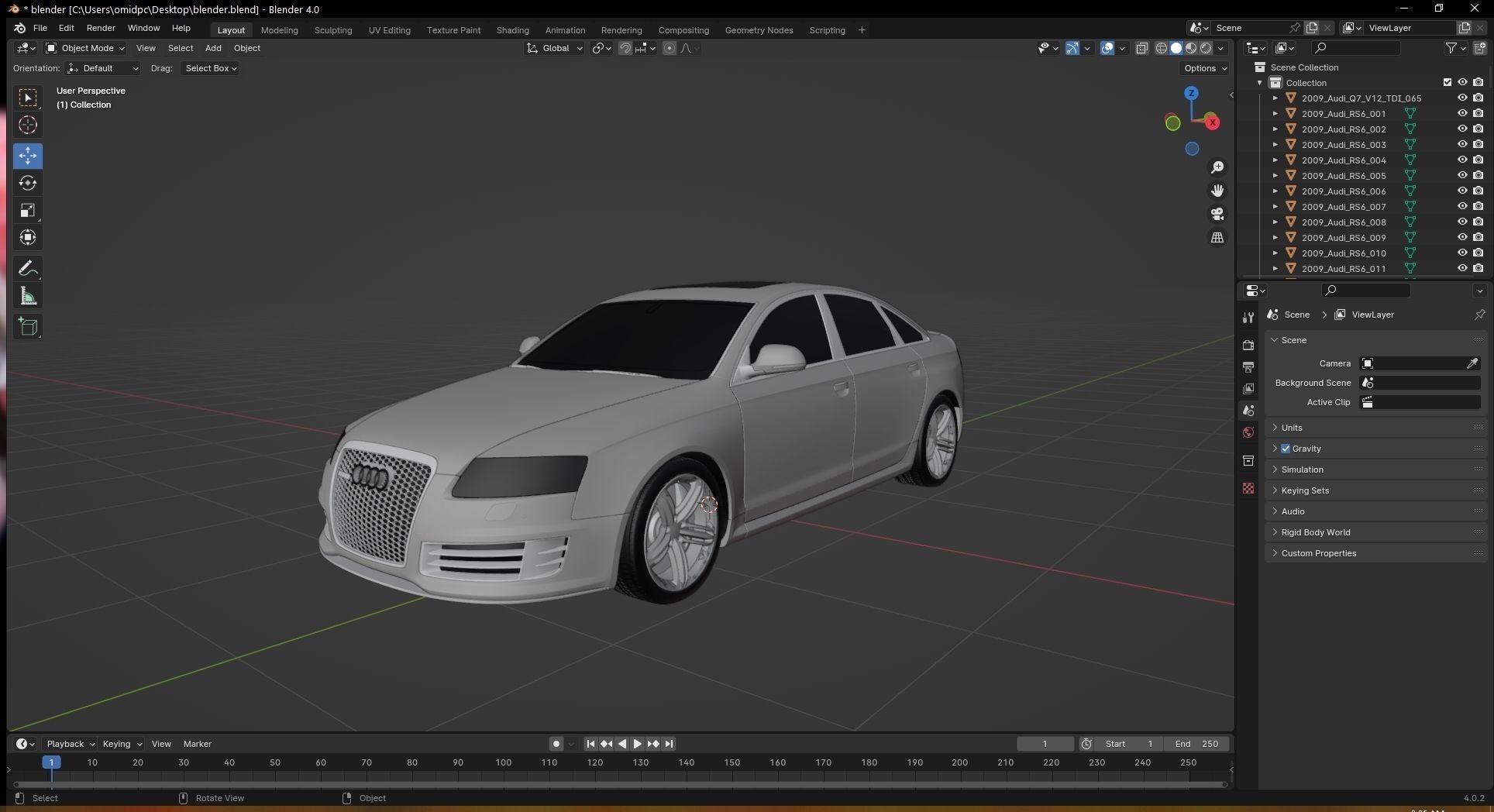Select 2009_Audi_RS6_008 in outliner
The image size is (1494, 812).
tap(1344, 222)
